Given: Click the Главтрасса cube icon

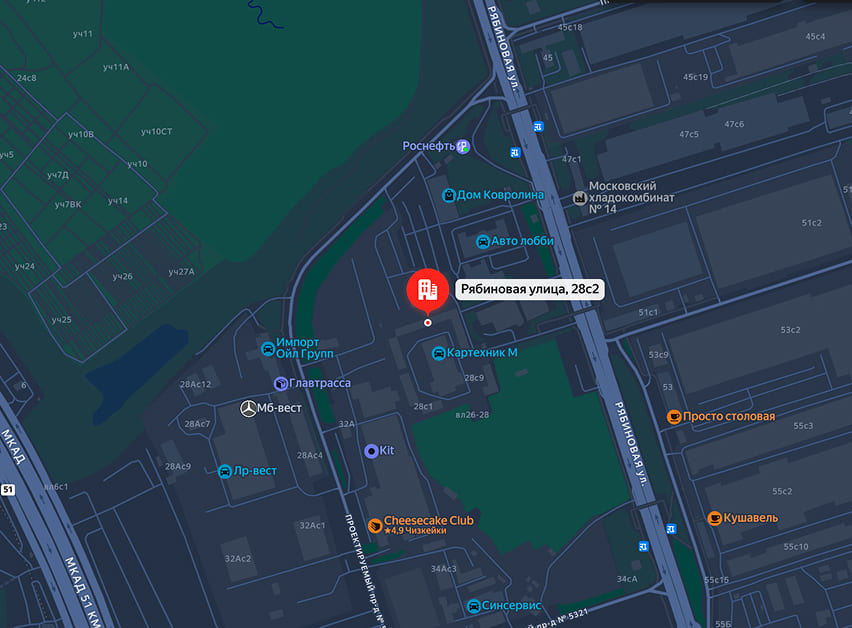Looking at the screenshot, I should tap(280, 384).
